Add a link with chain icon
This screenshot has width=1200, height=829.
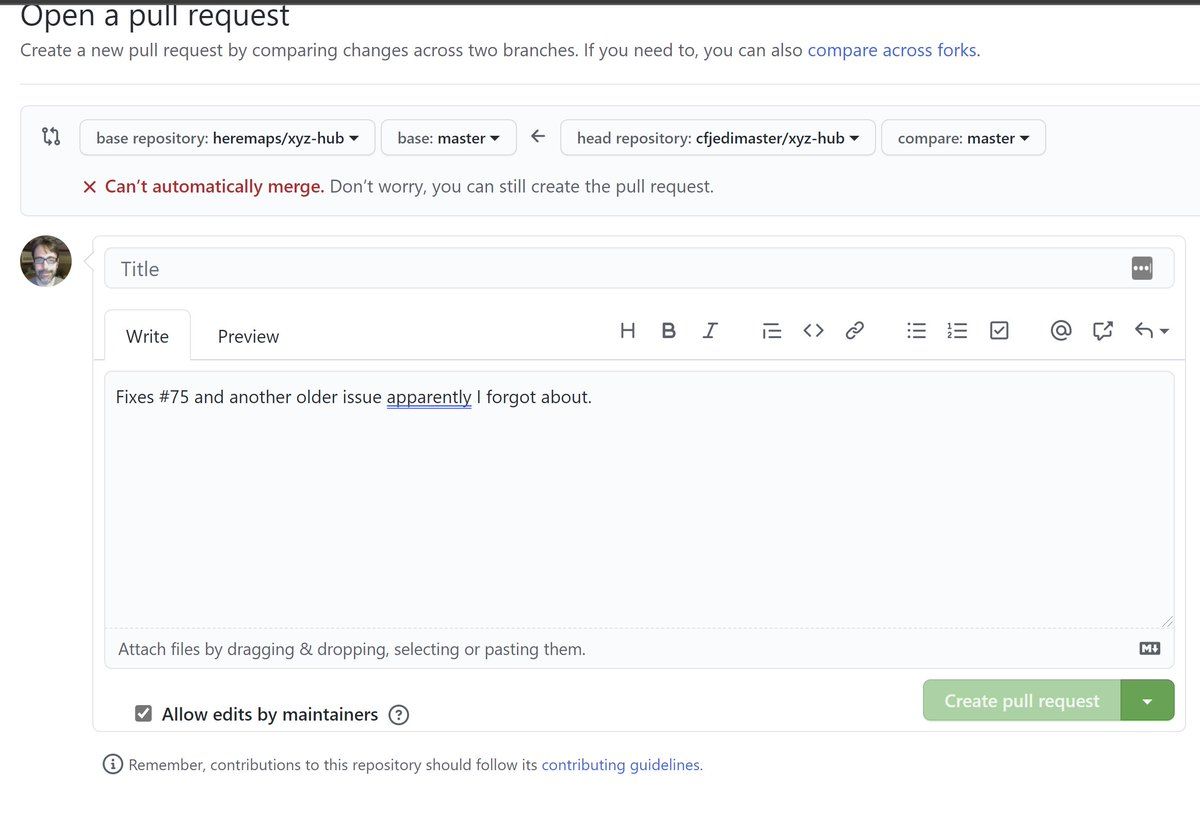tap(855, 331)
